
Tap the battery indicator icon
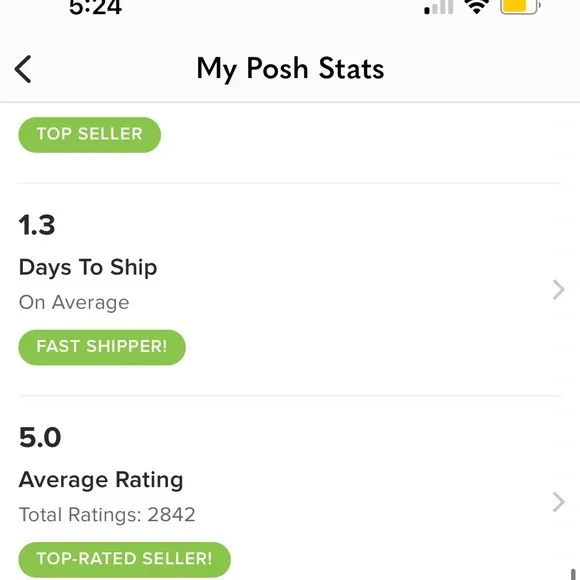(521, 6)
